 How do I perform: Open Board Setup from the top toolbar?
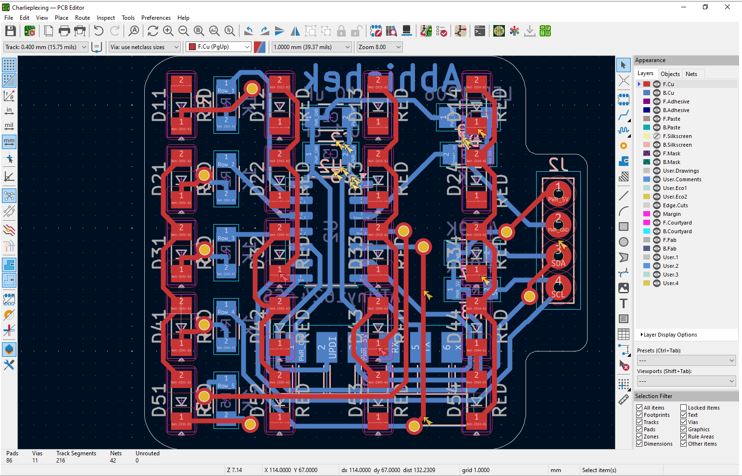tap(29, 31)
